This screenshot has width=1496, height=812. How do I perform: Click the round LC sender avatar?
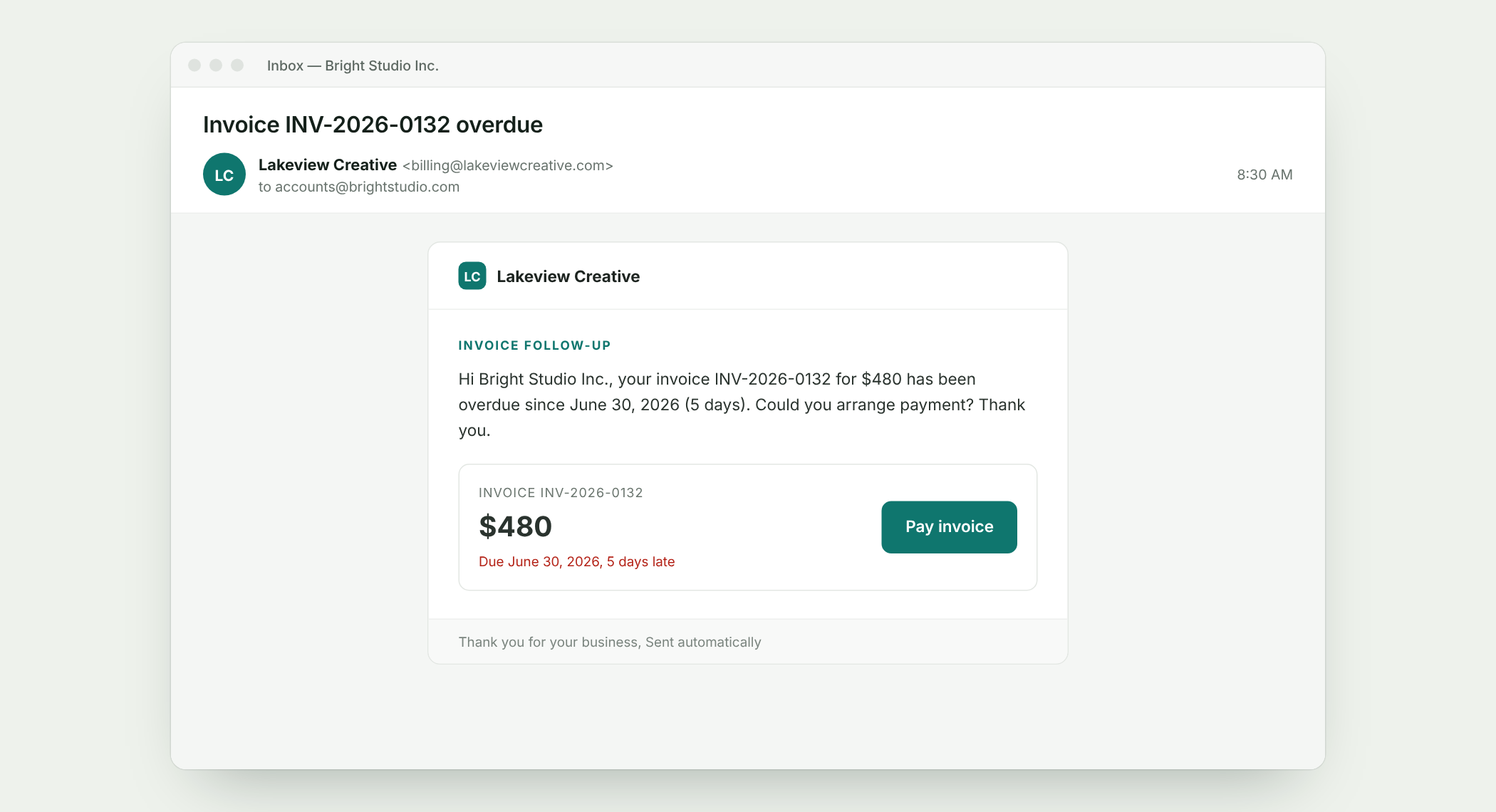tap(224, 175)
